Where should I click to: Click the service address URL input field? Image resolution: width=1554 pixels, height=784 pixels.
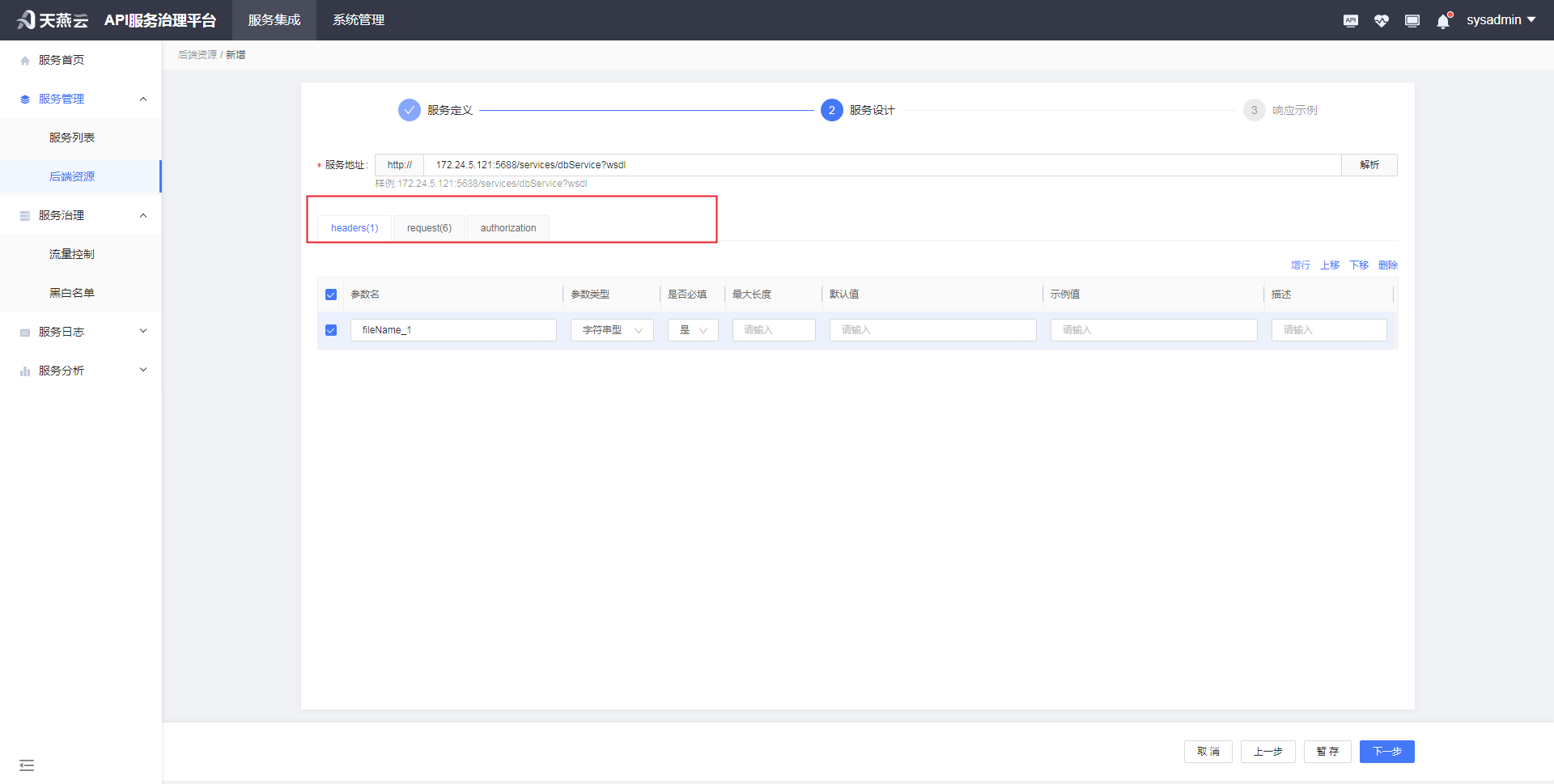click(x=809, y=164)
